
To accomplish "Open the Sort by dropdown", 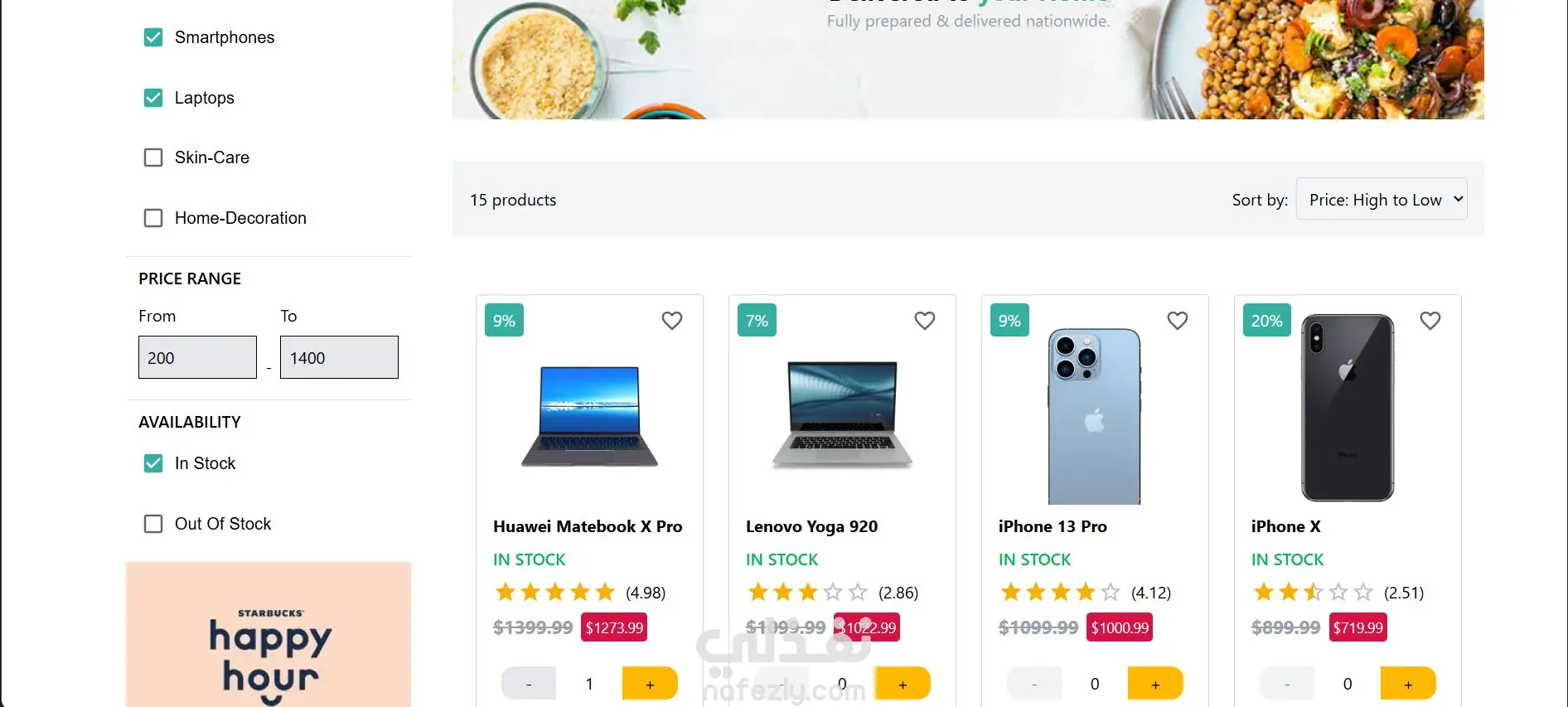I will (1381, 200).
